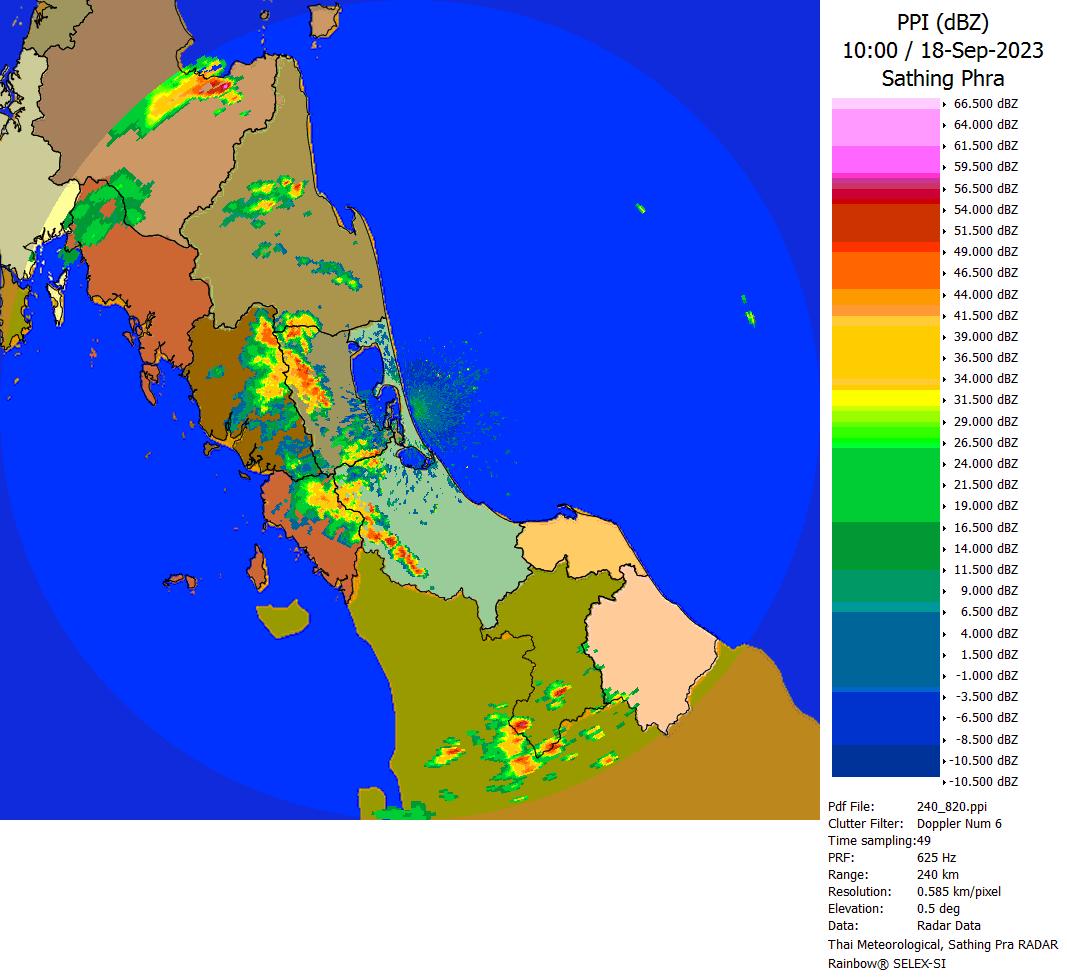Click the 625 Hz PRF value
1067x980 pixels.
click(x=936, y=858)
